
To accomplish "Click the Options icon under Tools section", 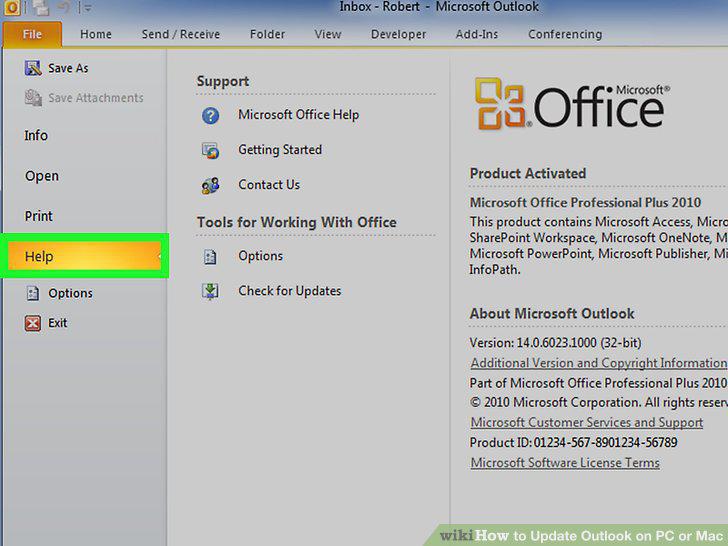I will (x=210, y=256).
